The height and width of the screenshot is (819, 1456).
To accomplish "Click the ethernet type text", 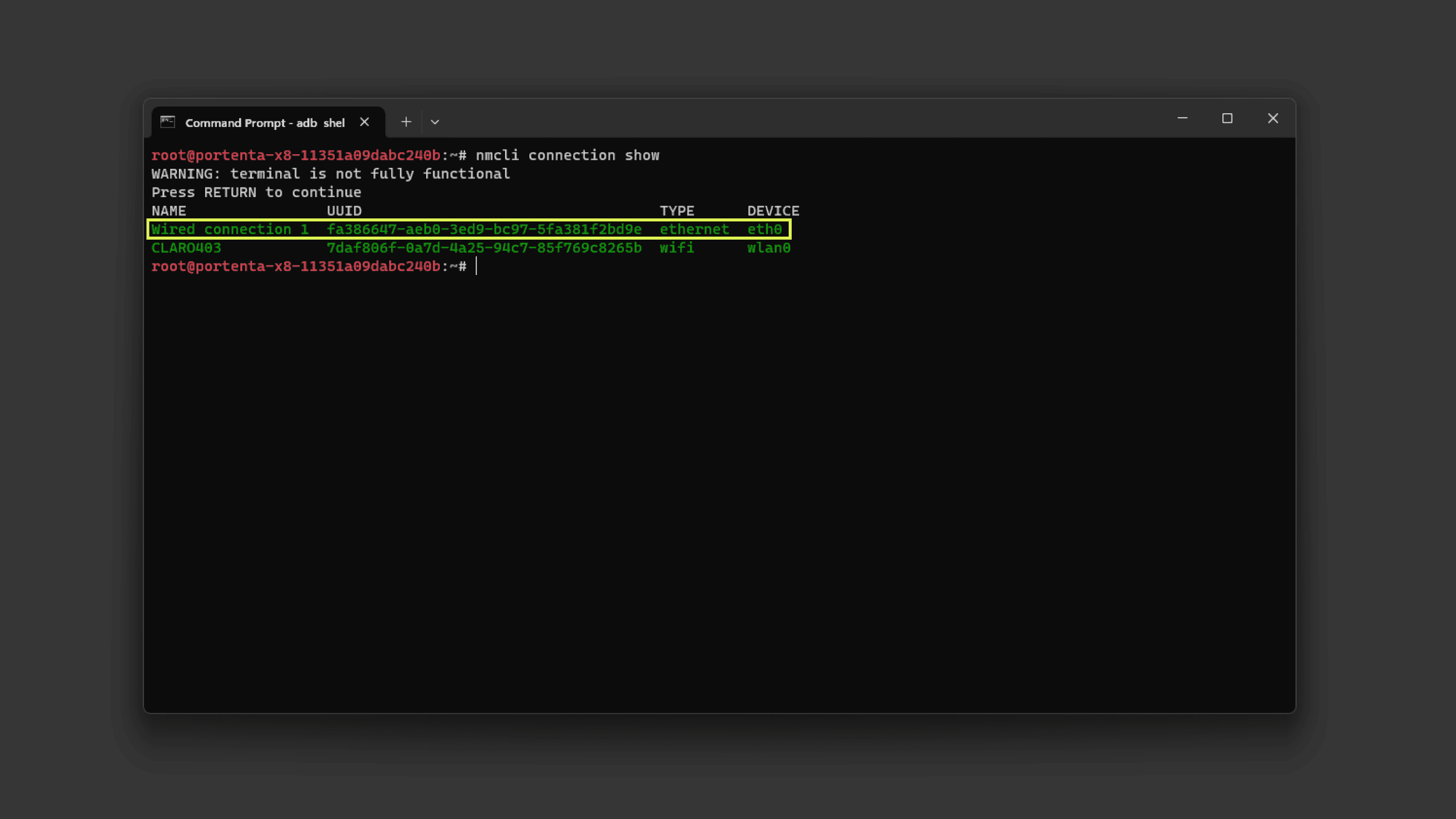I will [694, 230].
